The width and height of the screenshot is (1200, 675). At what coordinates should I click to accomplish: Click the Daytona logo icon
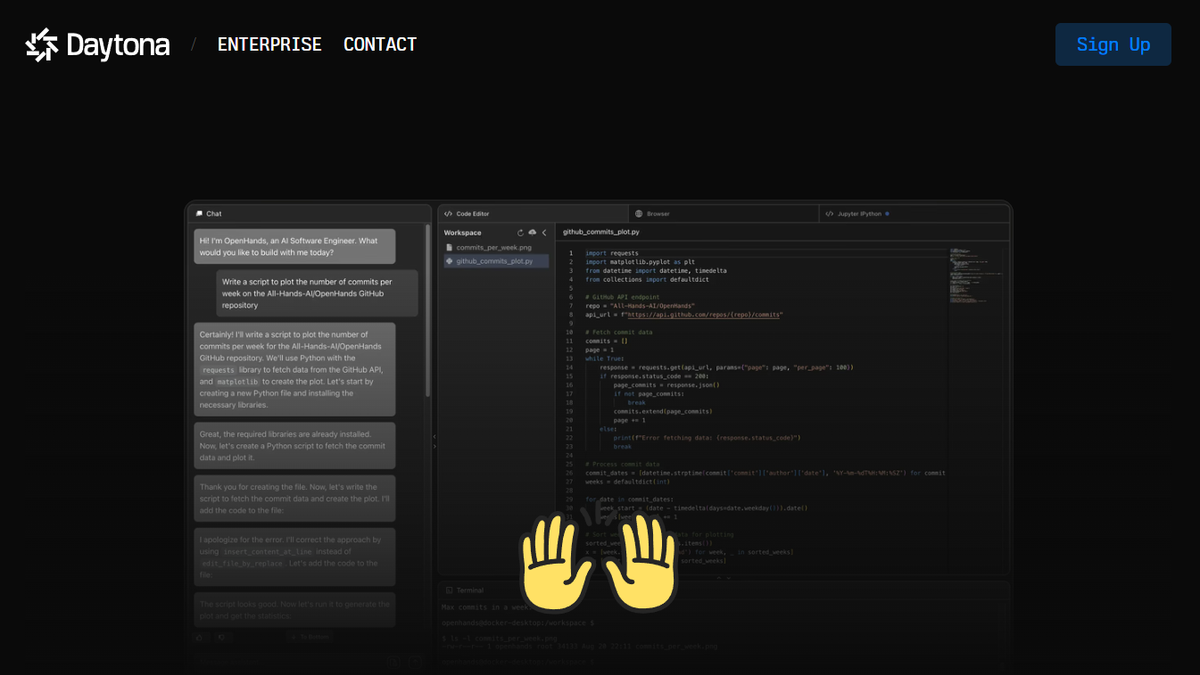(x=42, y=45)
